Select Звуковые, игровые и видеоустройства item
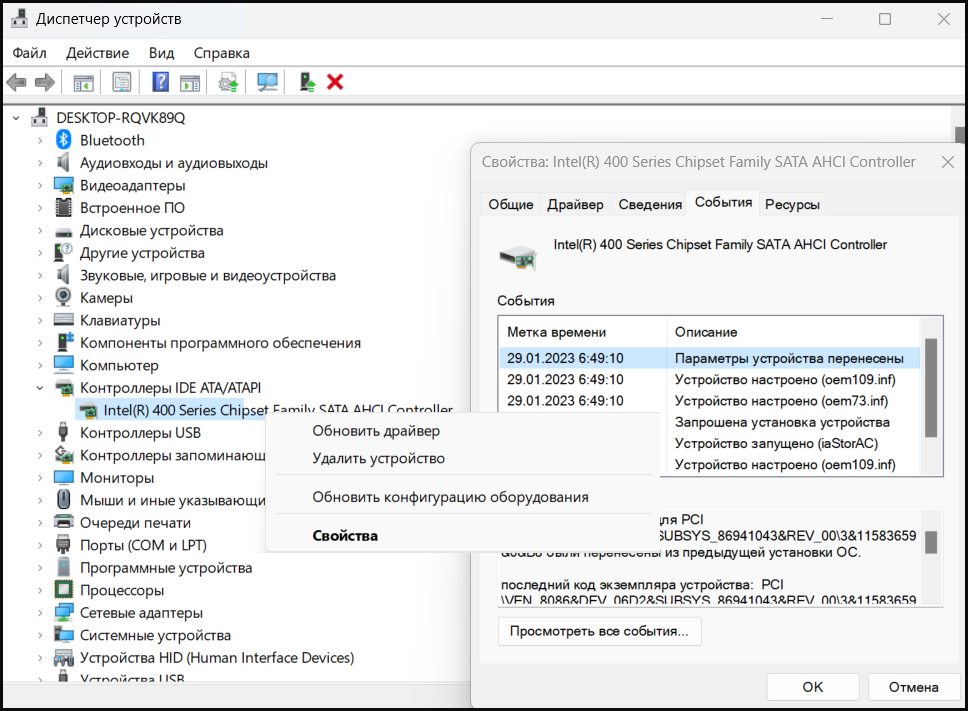968x711 pixels. [207, 275]
